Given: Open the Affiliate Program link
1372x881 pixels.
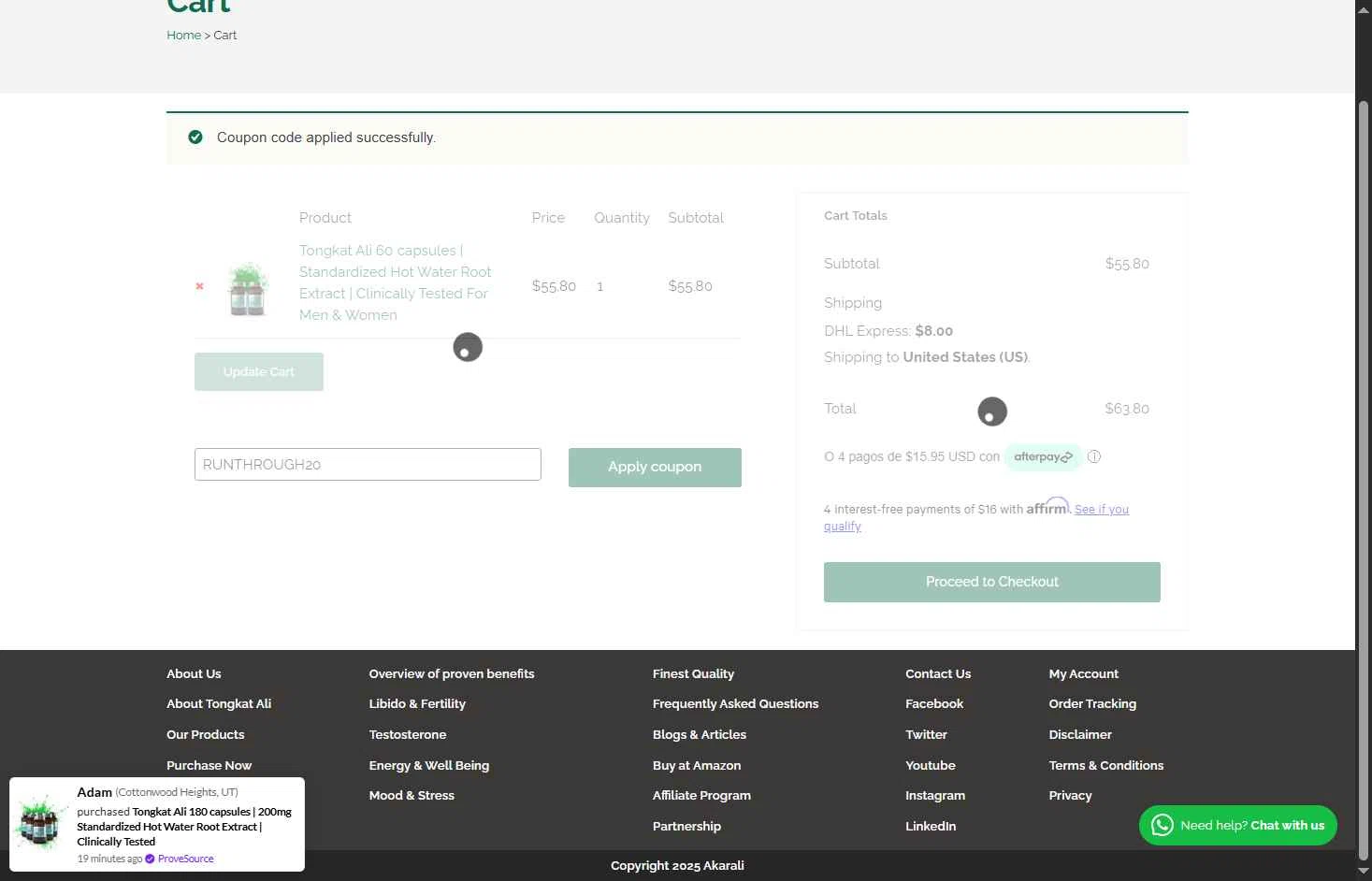Looking at the screenshot, I should 701,795.
